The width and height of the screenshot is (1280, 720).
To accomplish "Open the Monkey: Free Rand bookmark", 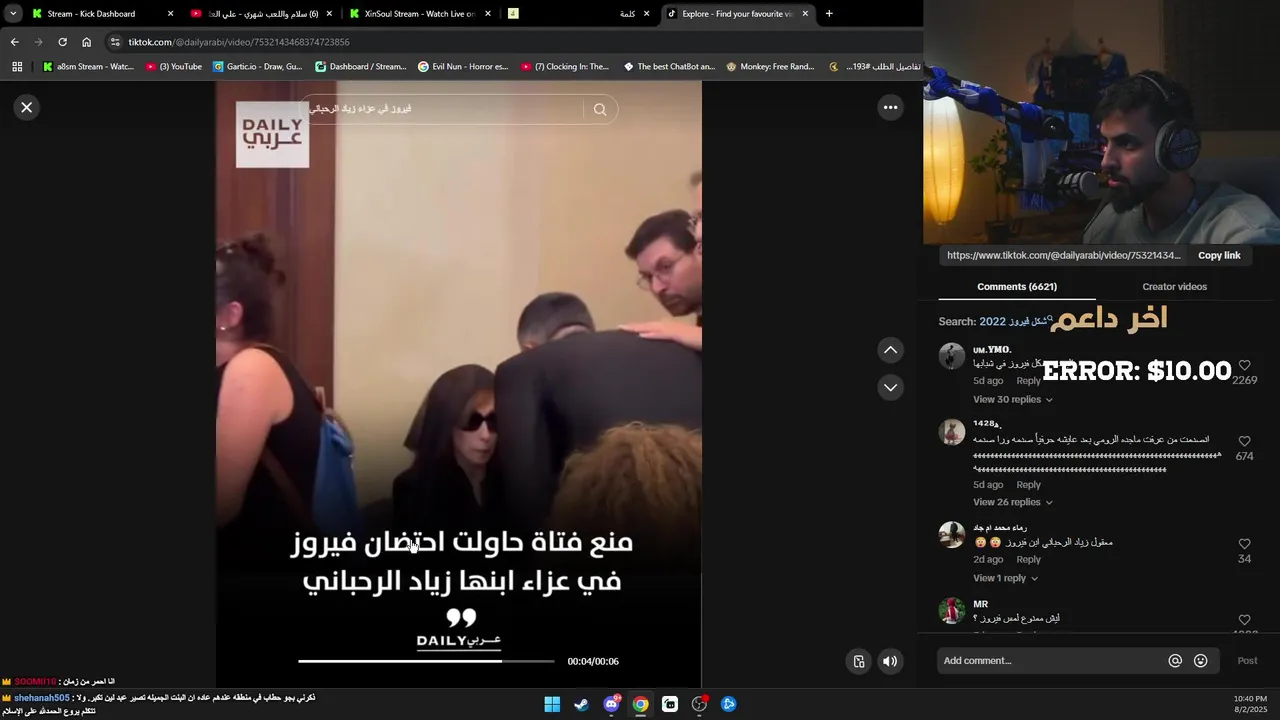I will [770, 67].
